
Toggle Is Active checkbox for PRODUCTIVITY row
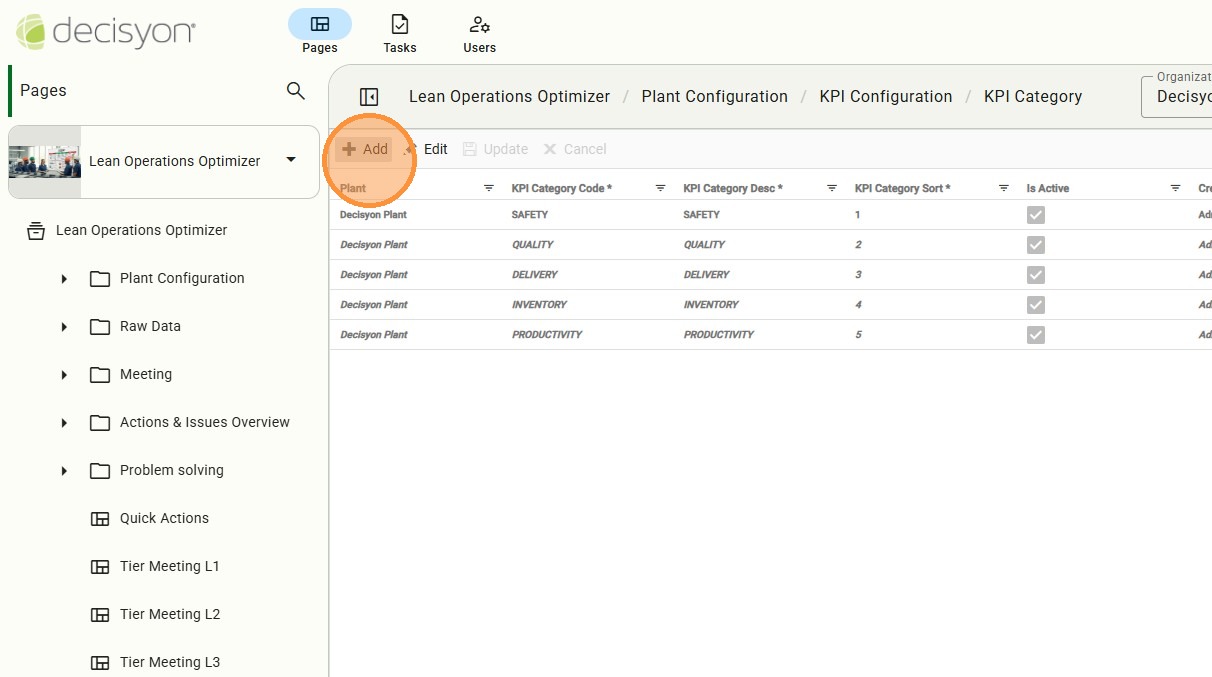[1036, 335]
